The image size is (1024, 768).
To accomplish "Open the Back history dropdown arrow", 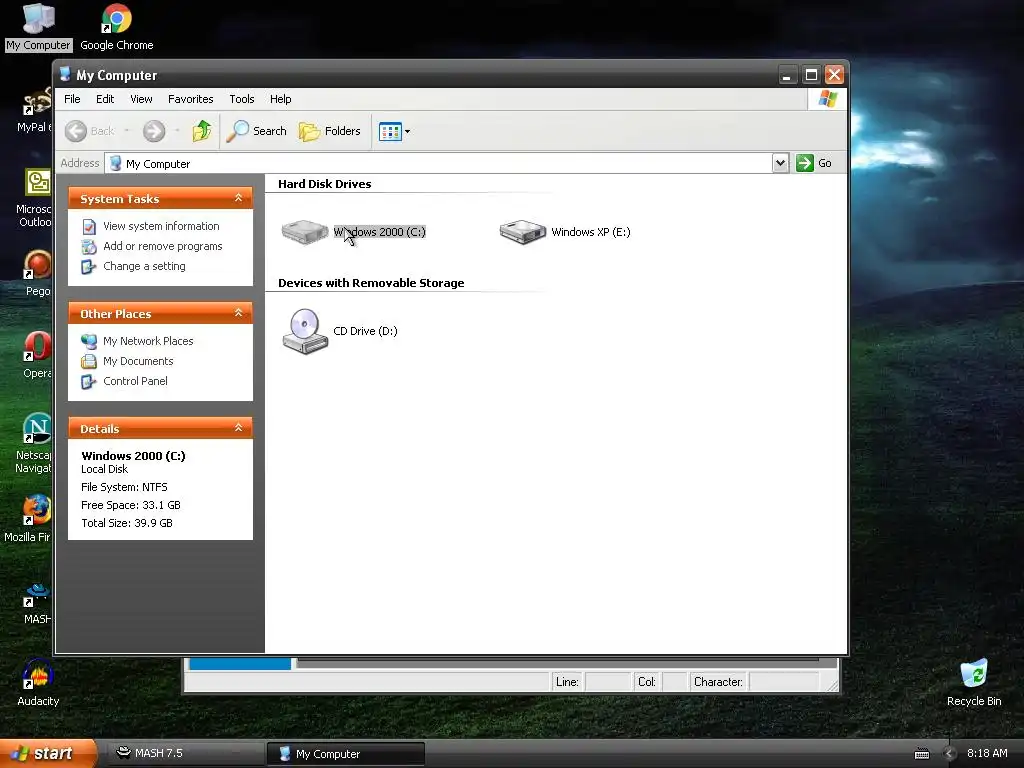I will (127, 131).
